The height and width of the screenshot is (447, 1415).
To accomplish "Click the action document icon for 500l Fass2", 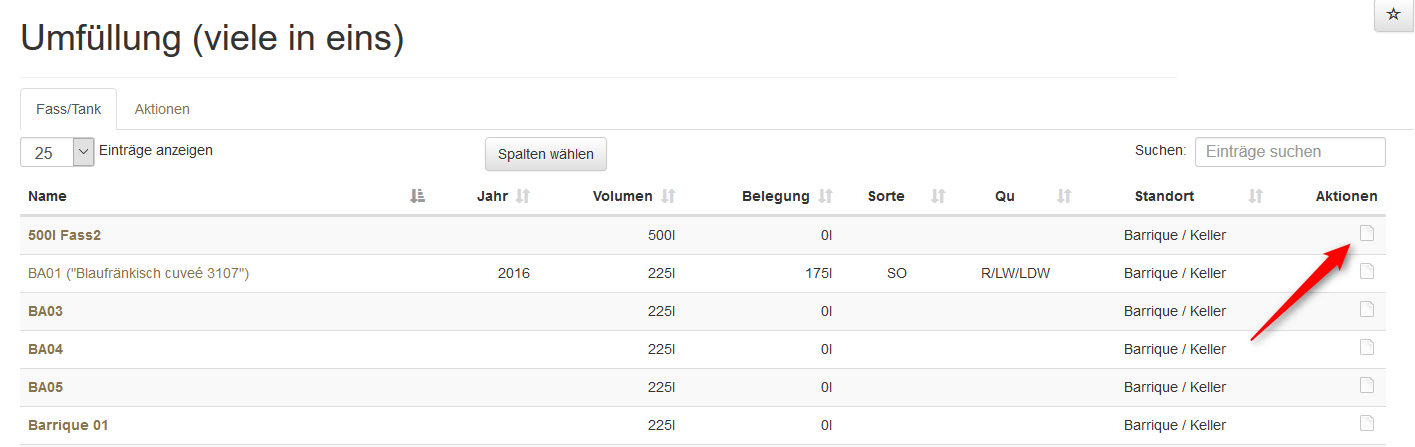I will click(1367, 233).
